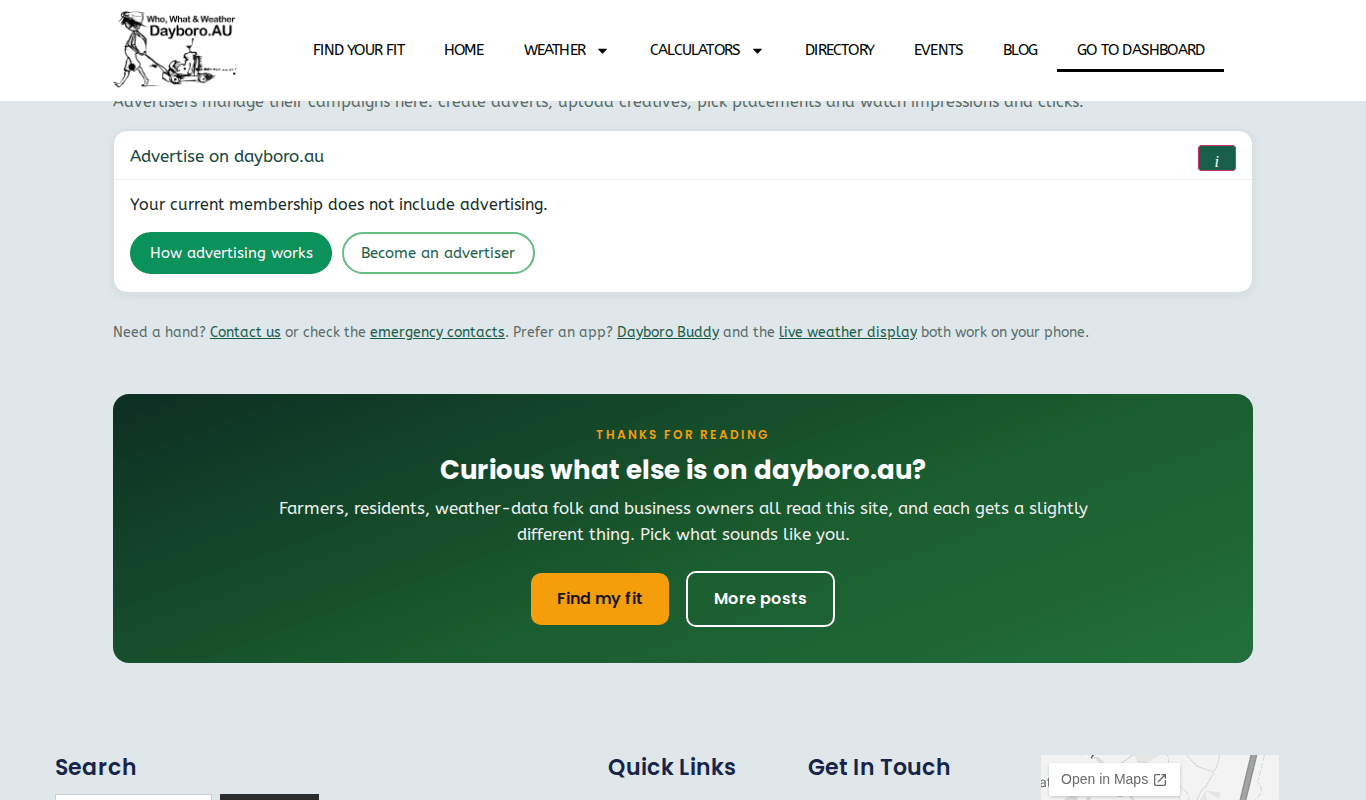Click the Become an advertiser button
Image resolution: width=1366 pixels, height=800 pixels.
click(x=438, y=253)
